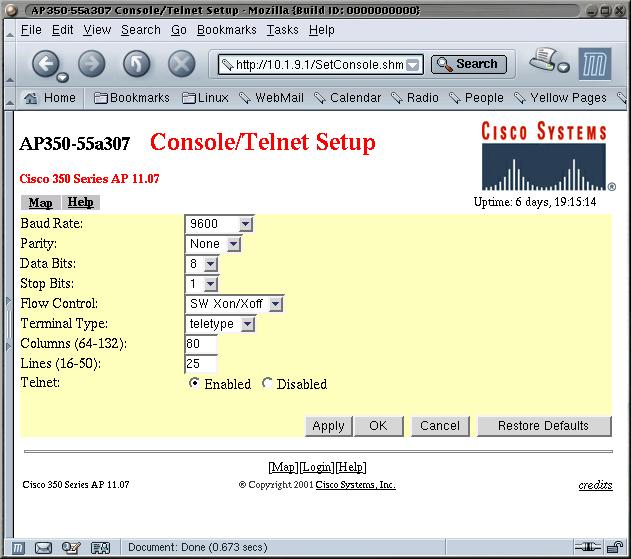631x559 pixels.
Task: Click the bookmark page icon beside the URL
Action: [x=227, y=64]
